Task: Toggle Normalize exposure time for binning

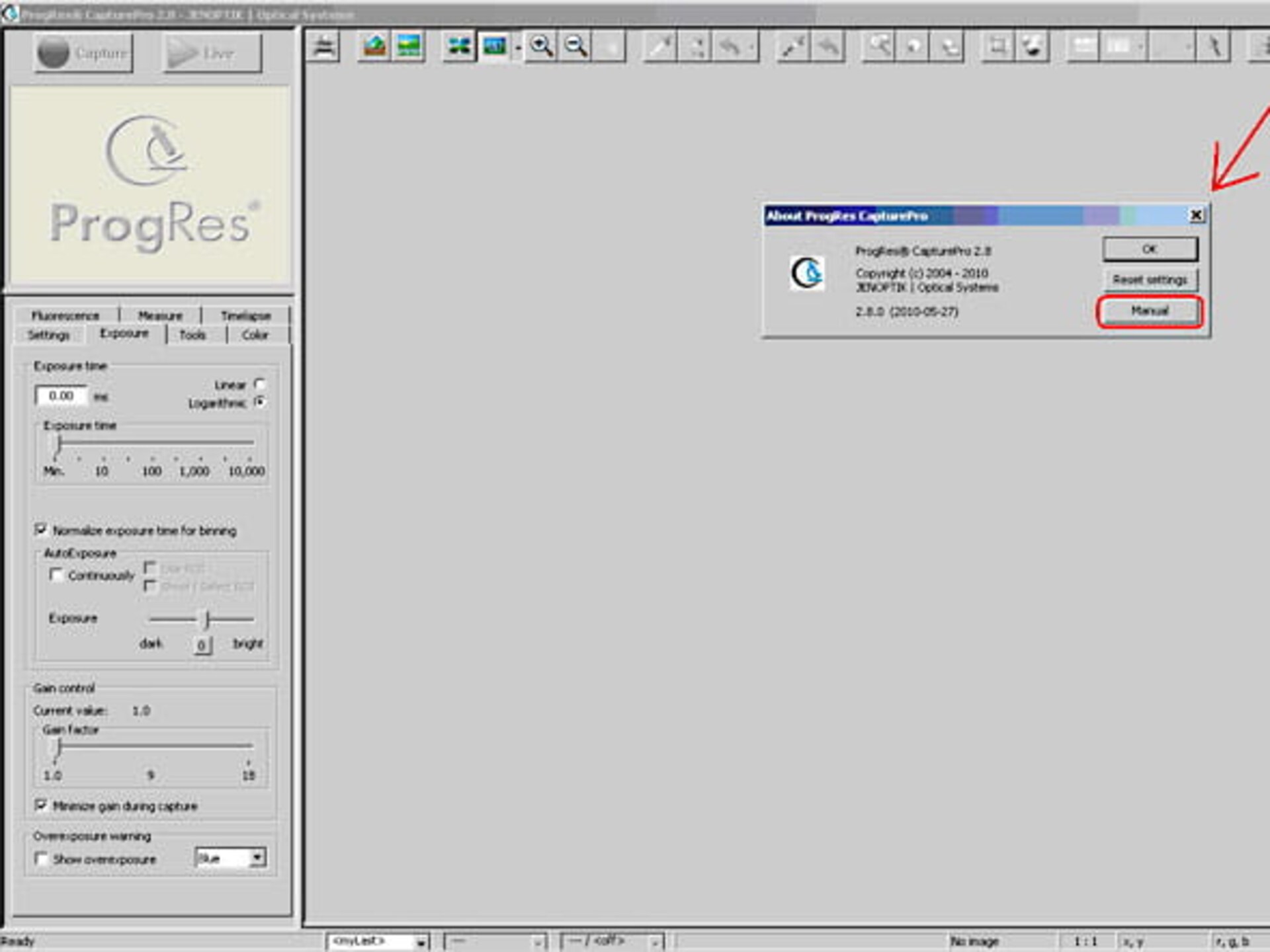Action: (41, 530)
